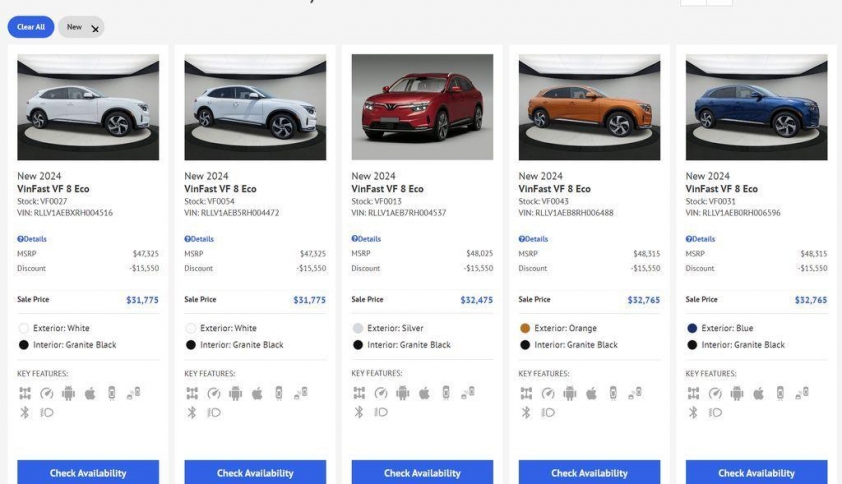Click the Android Auto icon on the white VF0027 card
This screenshot has height=484, width=842.
(x=68, y=393)
